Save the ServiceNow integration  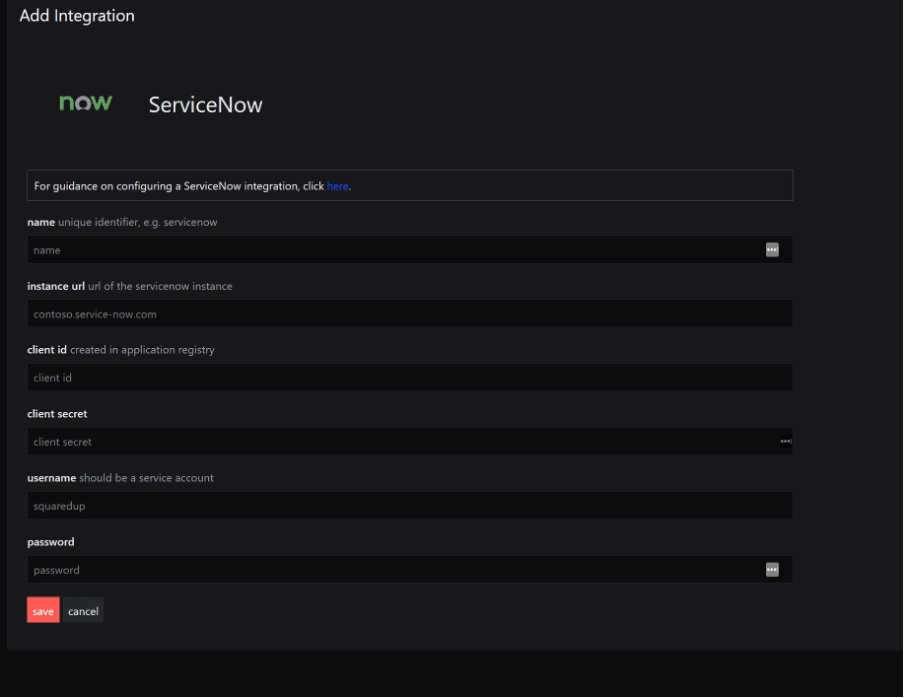(43, 610)
